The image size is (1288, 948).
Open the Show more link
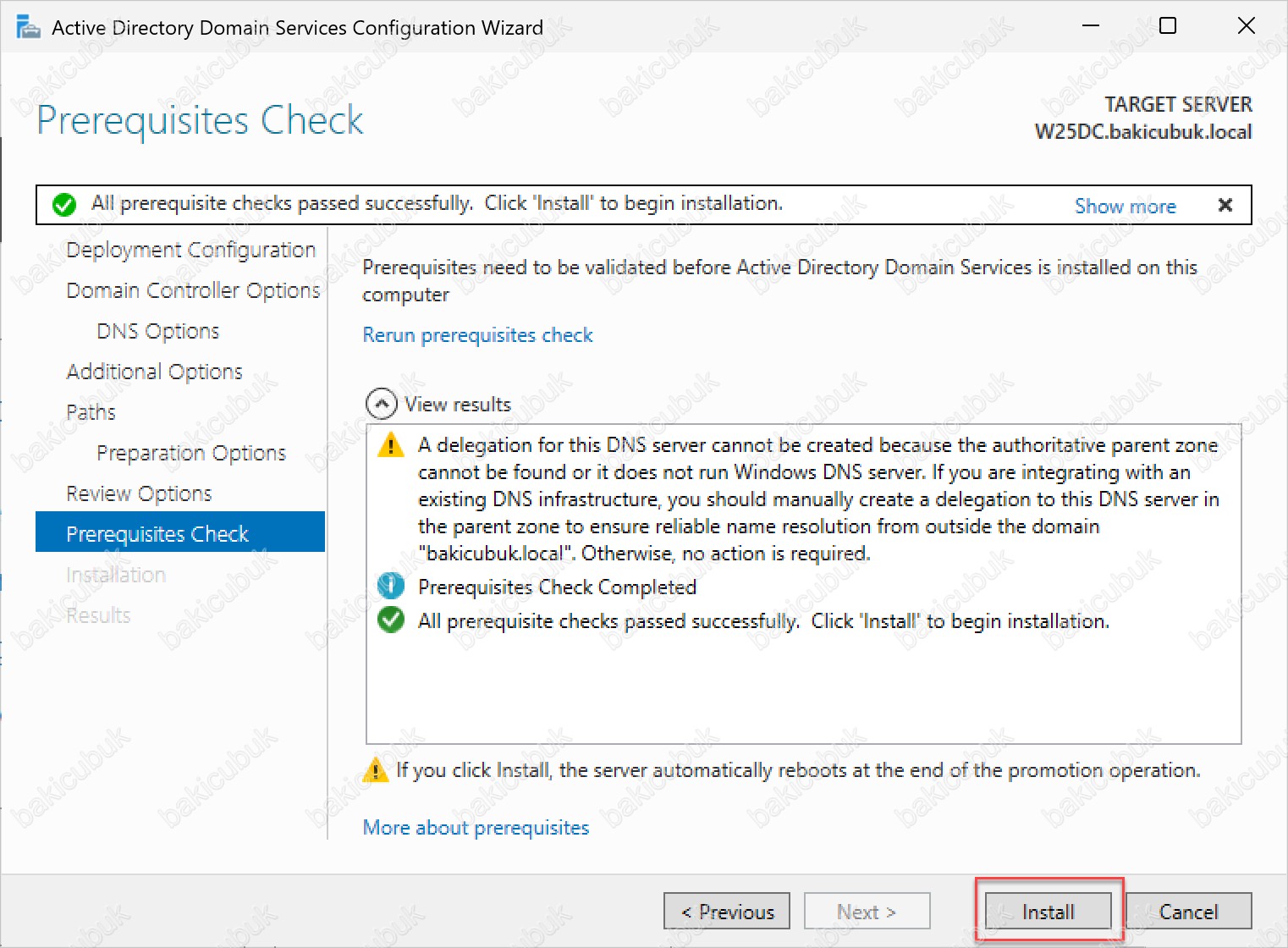coord(1126,206)
